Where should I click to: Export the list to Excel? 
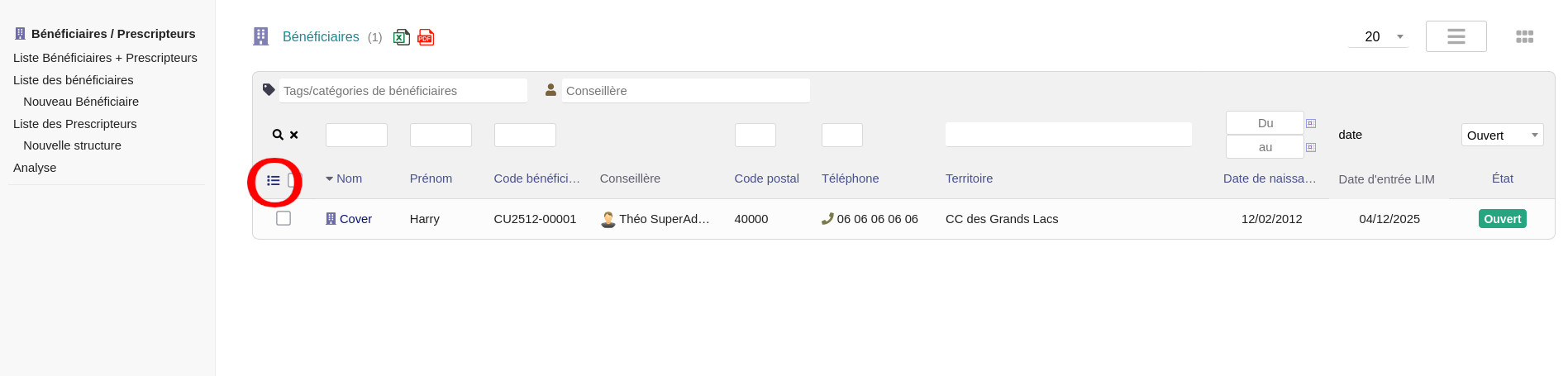tap(401, 37)
